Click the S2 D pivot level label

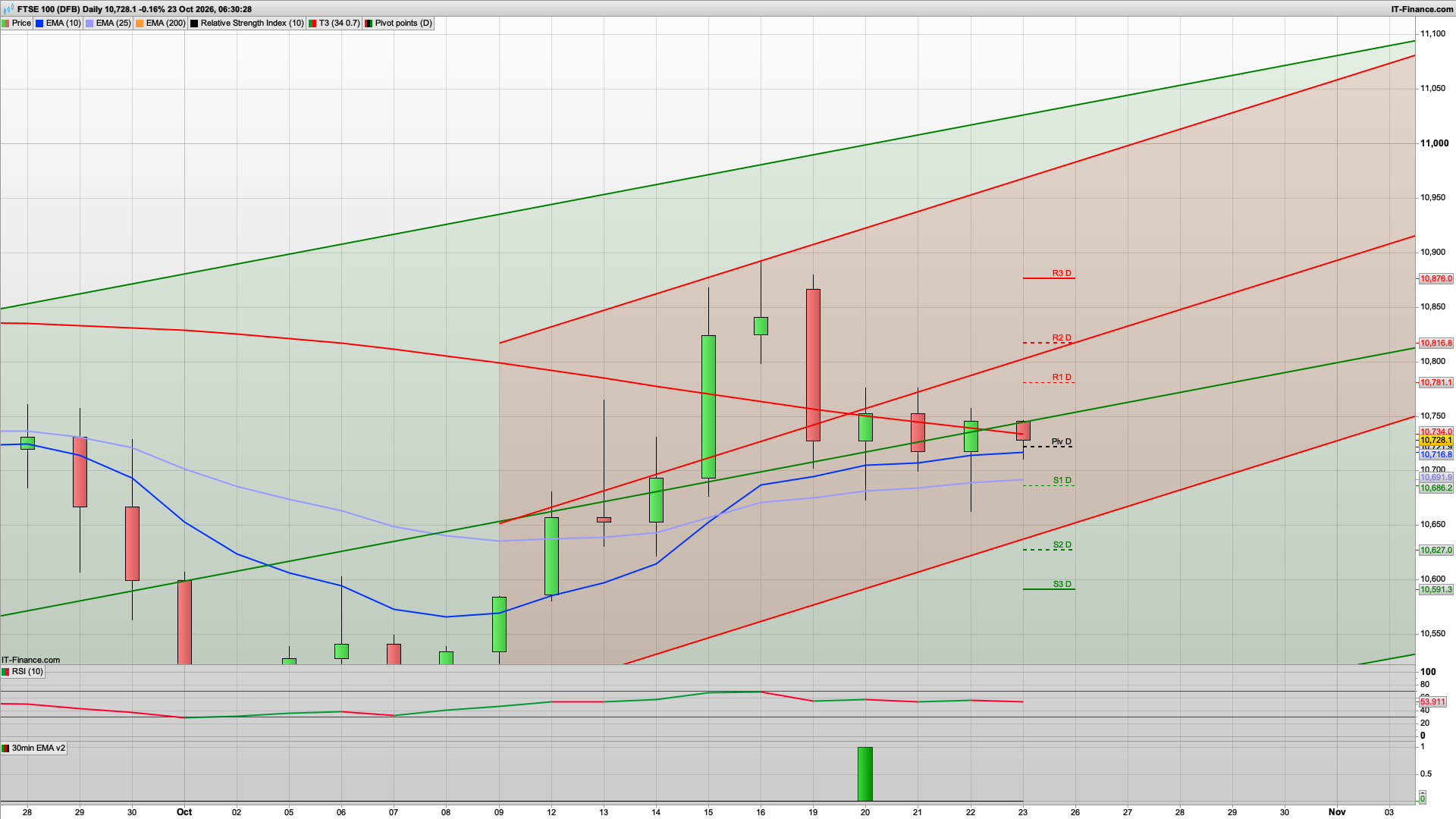click(1062, 545)
